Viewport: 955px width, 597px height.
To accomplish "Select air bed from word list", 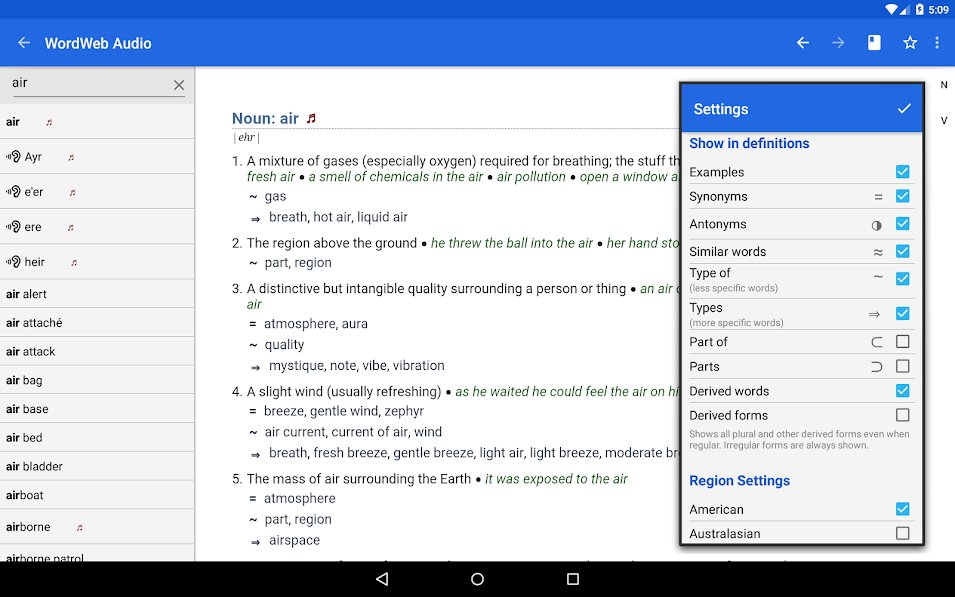I will point(97,437).
